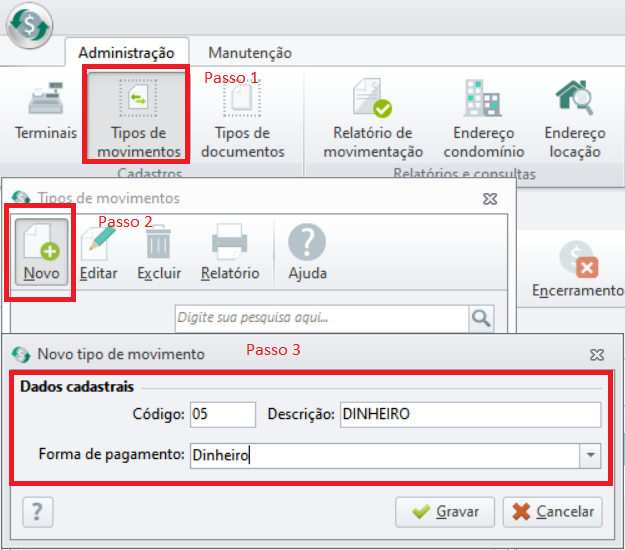Open Endereço locação lookup
Viewport: 625px width, 550px height.
point(575,119)
